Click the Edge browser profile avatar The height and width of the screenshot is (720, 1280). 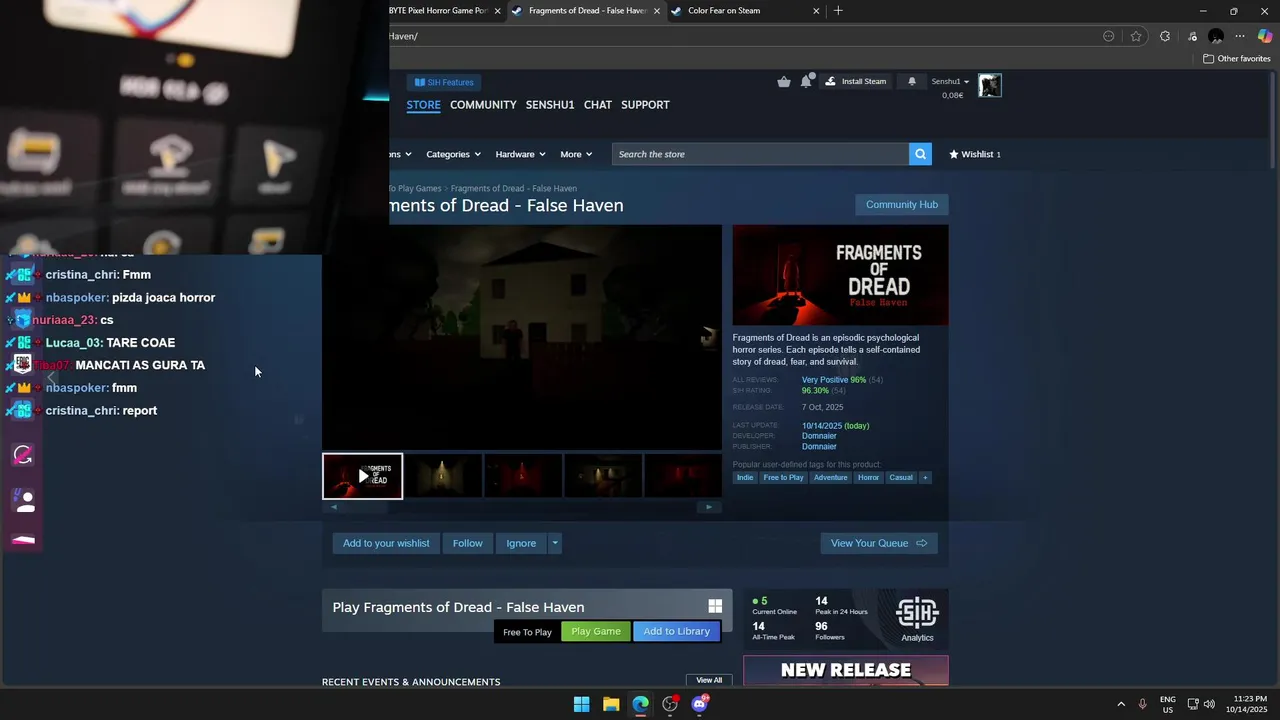(x=1216, y=36)
